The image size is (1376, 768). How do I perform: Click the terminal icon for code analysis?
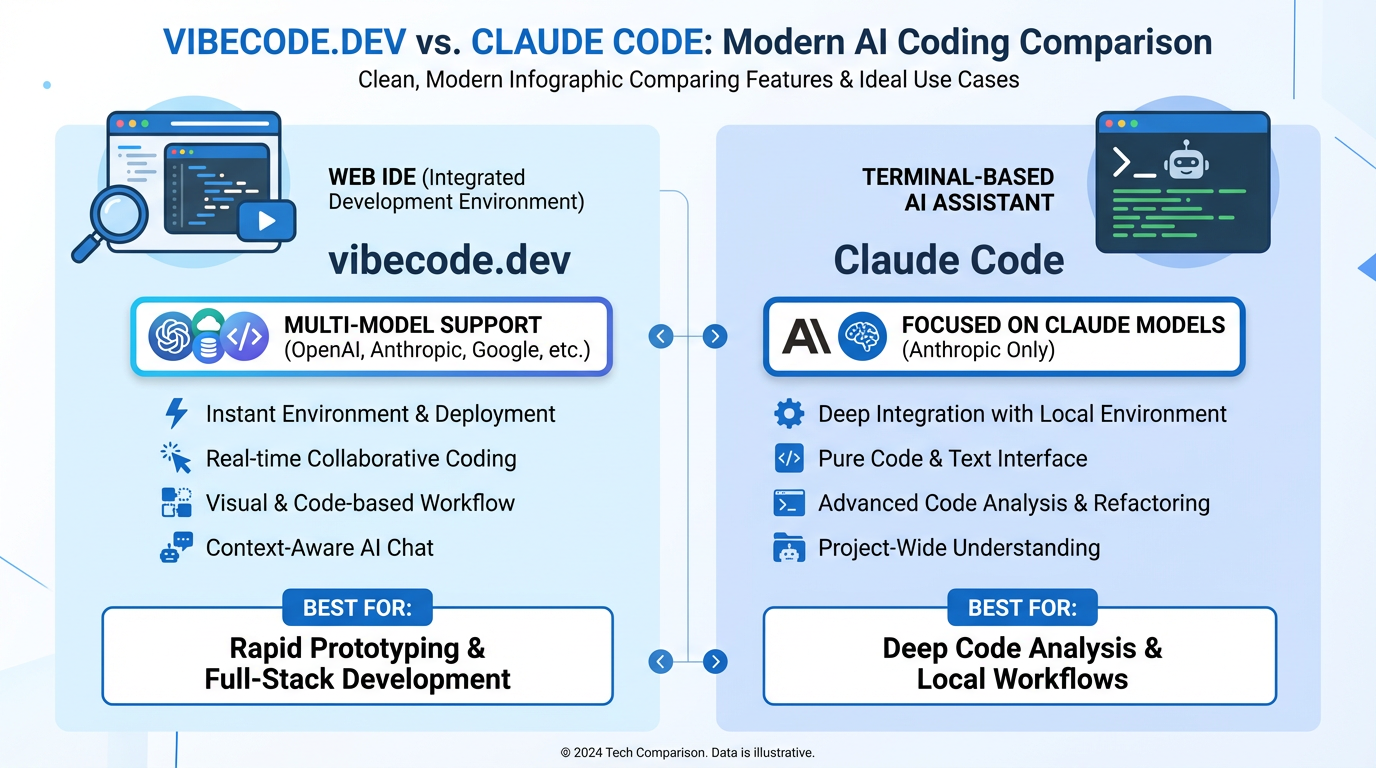pos(789,503)
